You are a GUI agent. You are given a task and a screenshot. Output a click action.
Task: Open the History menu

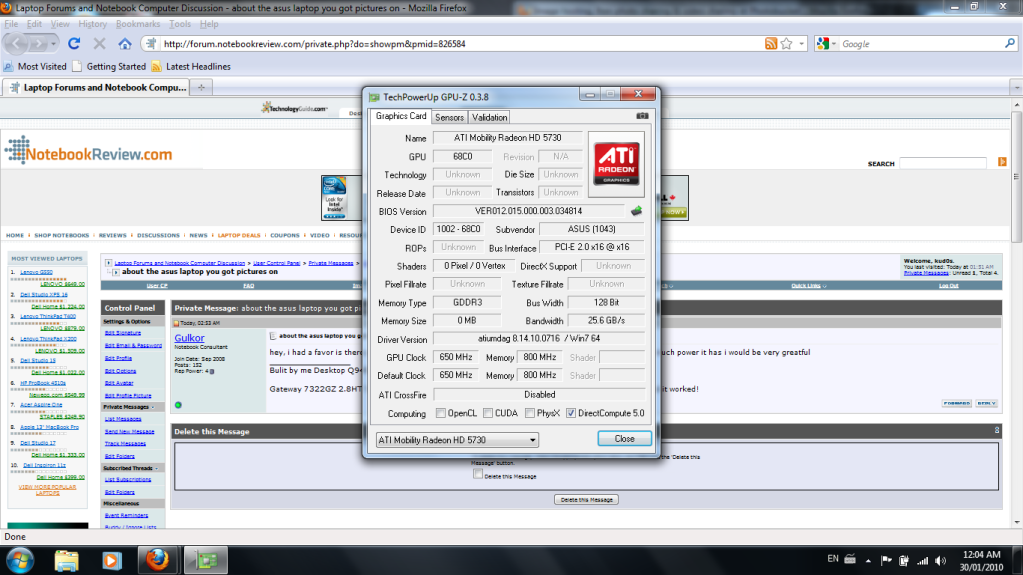(x=92, y=24)
